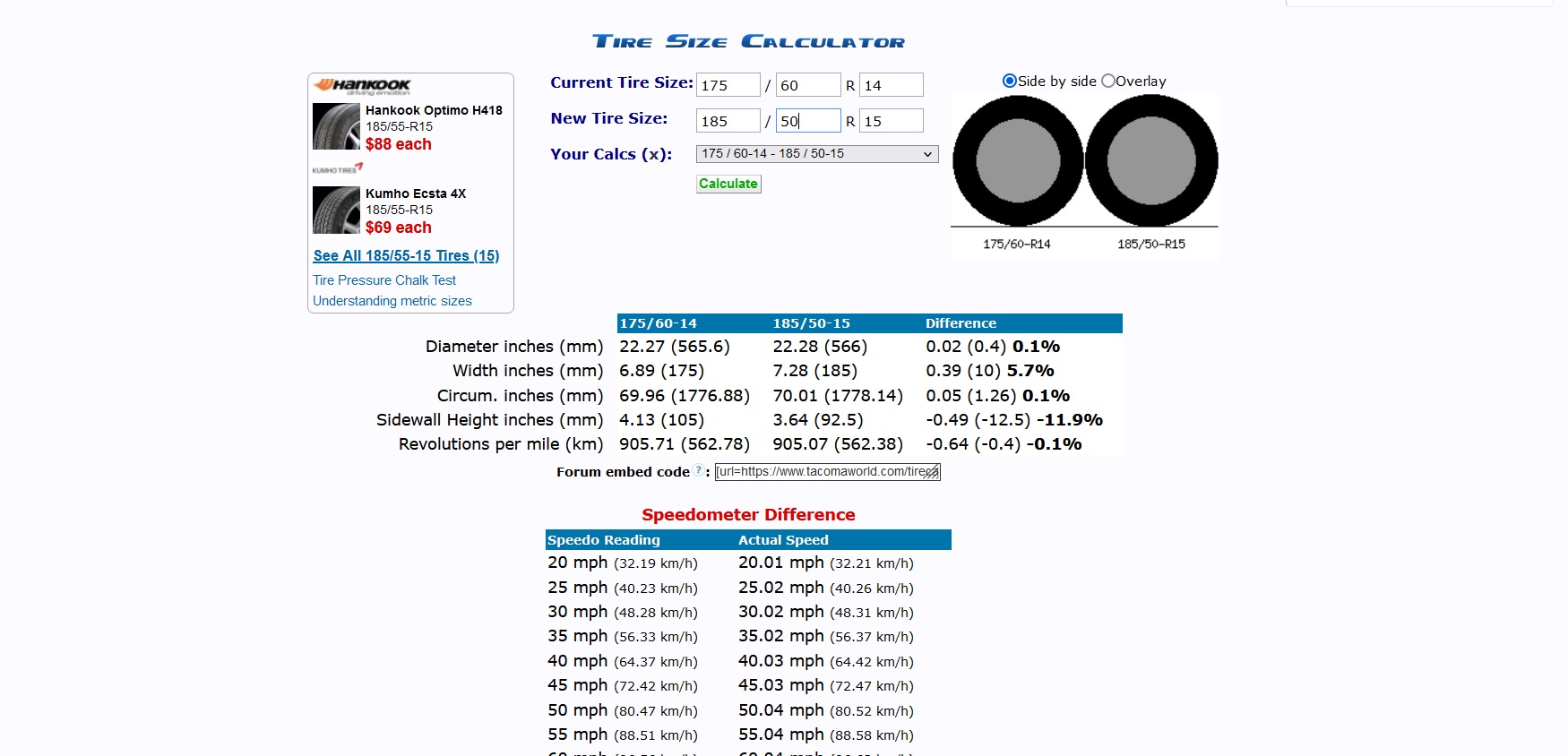Click the Kumho Tires logo
The width and height of the screenshot is (1568, 756).
pyautogui.click(x=337, y=168)
